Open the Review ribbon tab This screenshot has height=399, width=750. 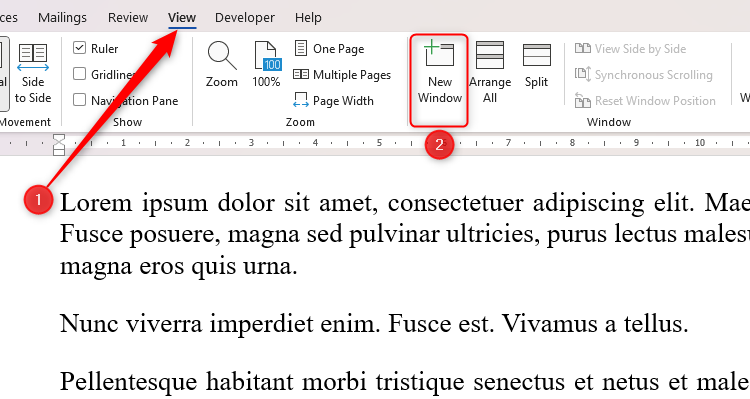click(x=128, y=18)
